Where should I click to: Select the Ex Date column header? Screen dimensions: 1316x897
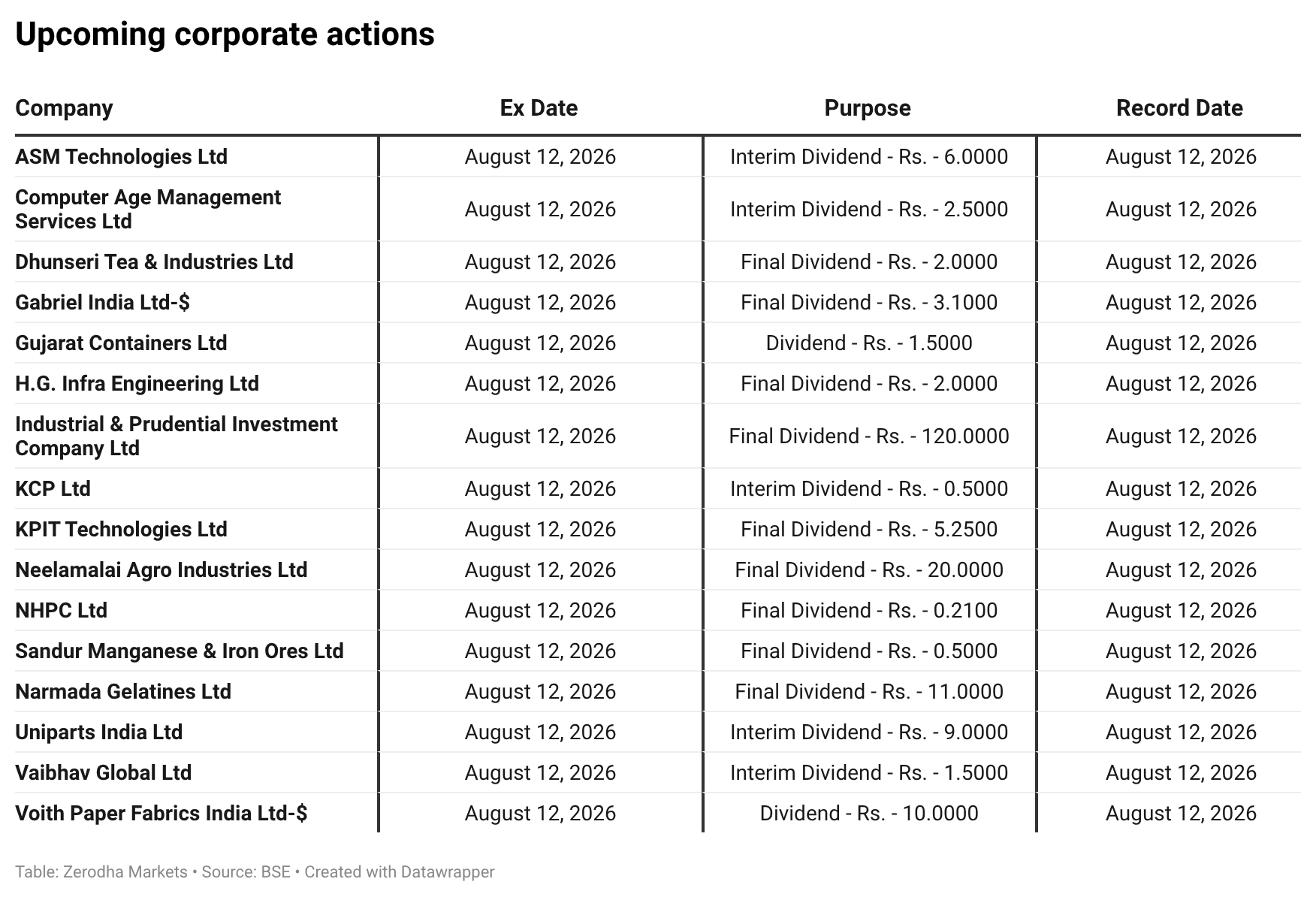539,108
